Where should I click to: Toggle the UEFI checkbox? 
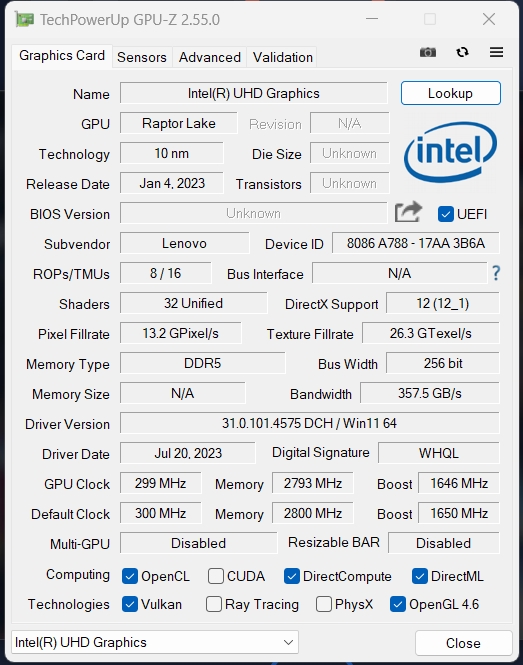[445, 214]
